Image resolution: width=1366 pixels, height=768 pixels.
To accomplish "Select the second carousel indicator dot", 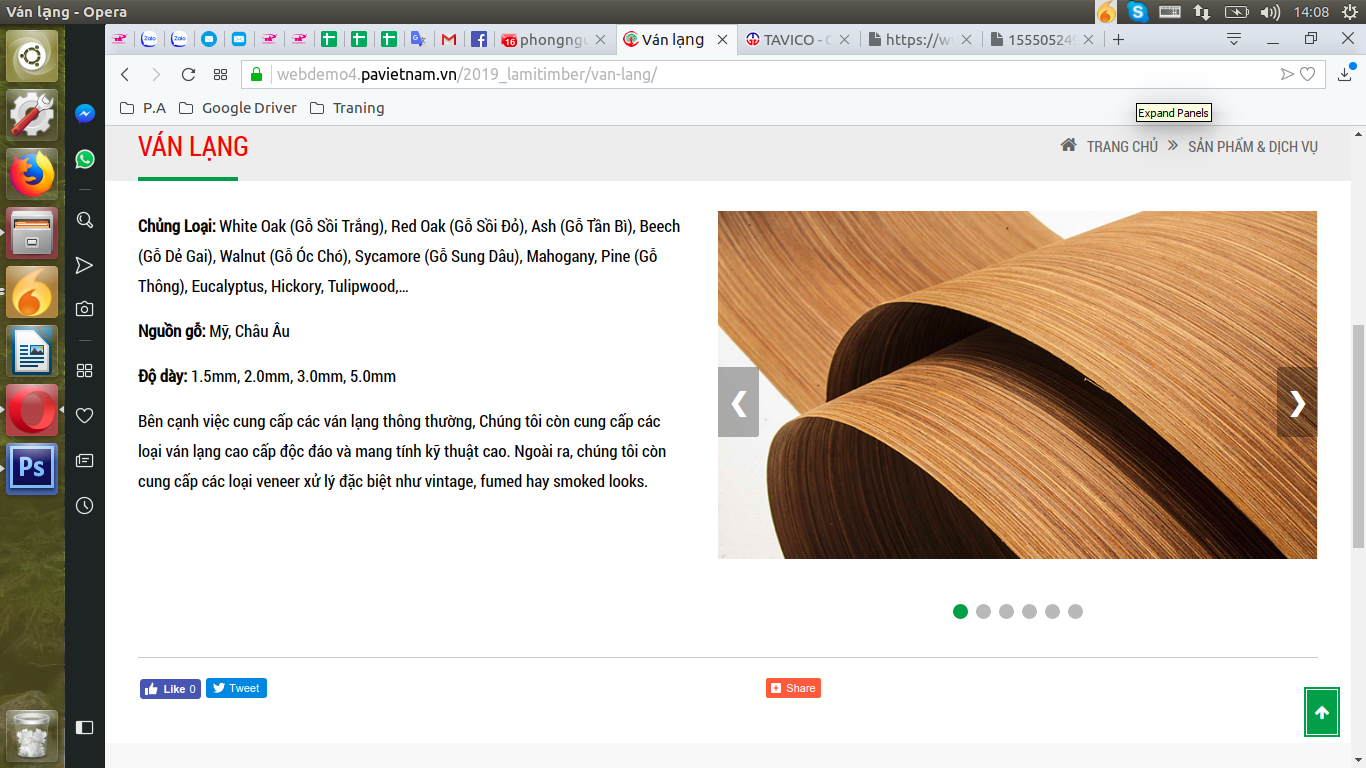I will click(x=984, y=611).
